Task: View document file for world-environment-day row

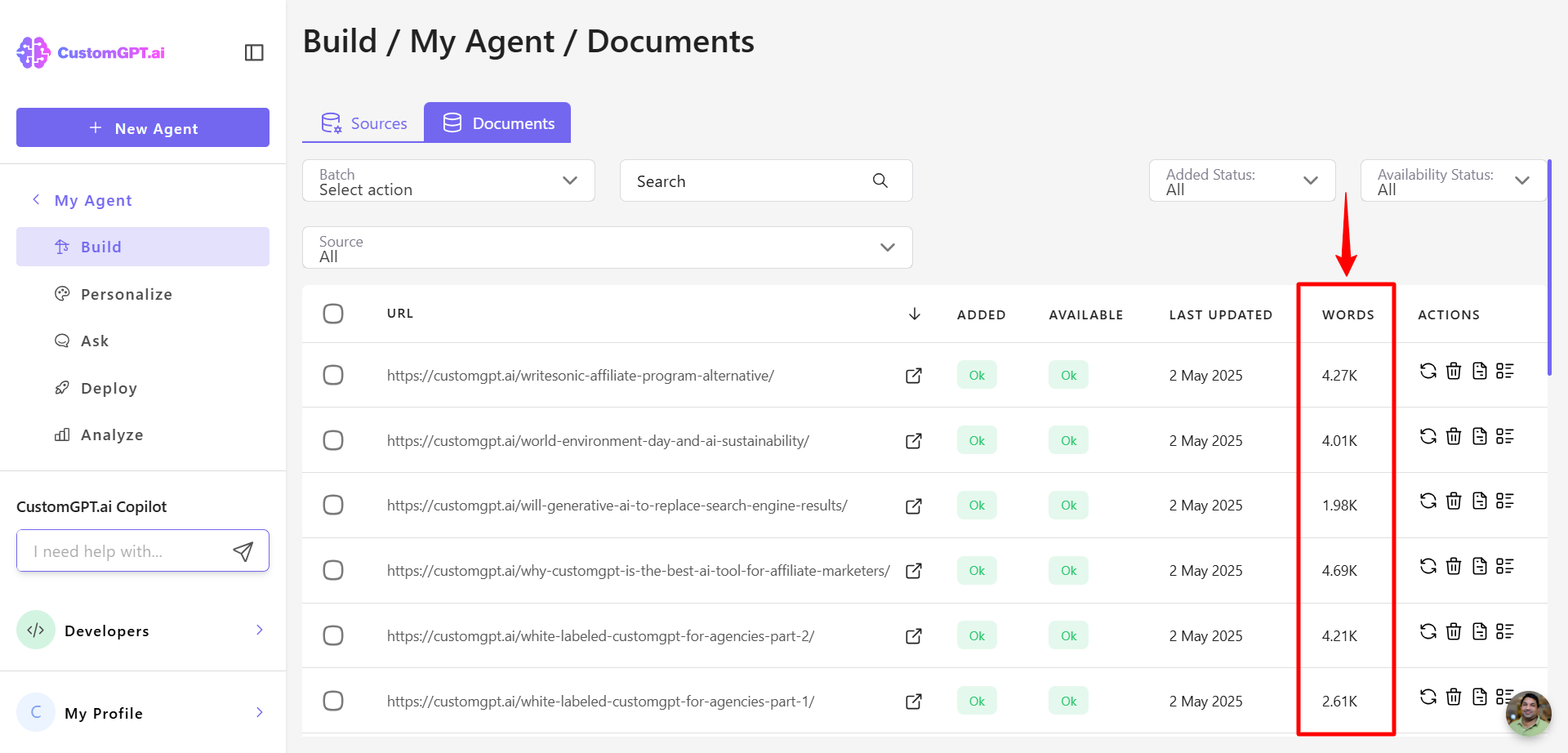Action: point(1480,436)
